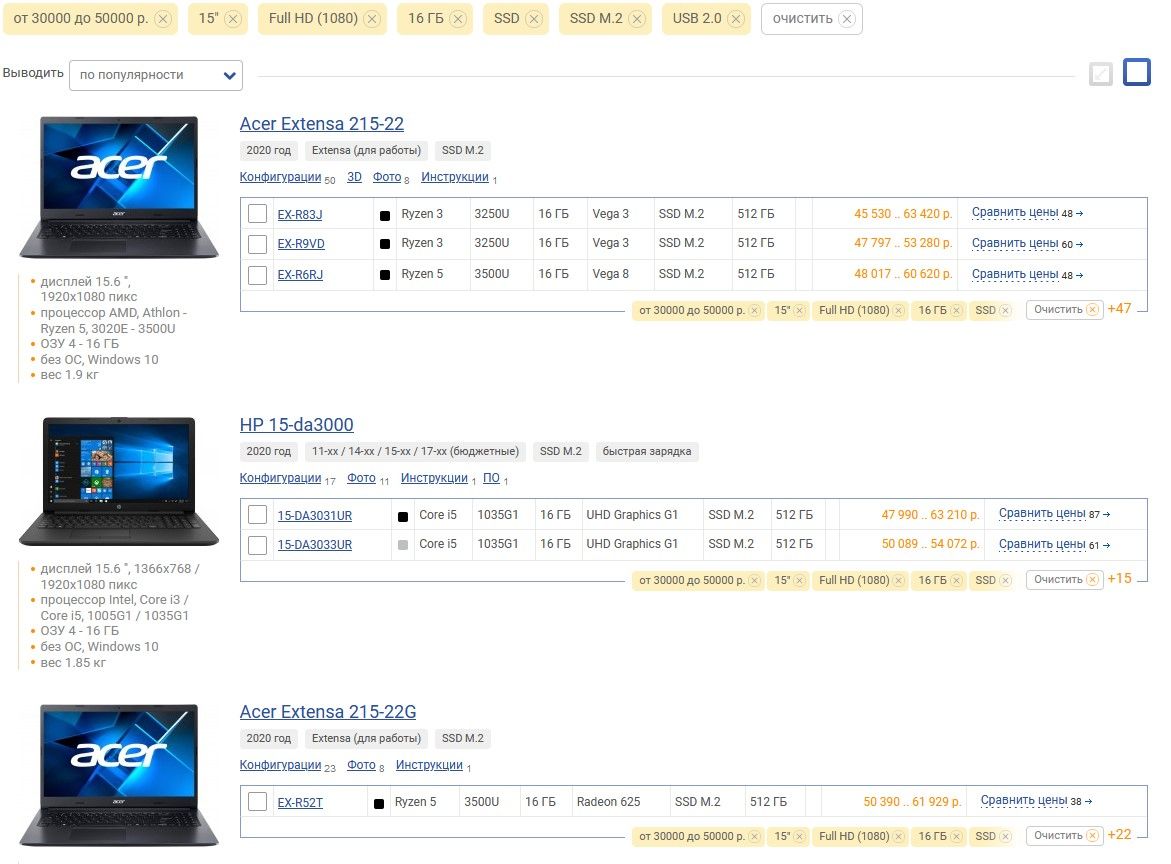Open the sort order dropdown по популярности
Screen dimensions: 1171x864
point(155,75)
